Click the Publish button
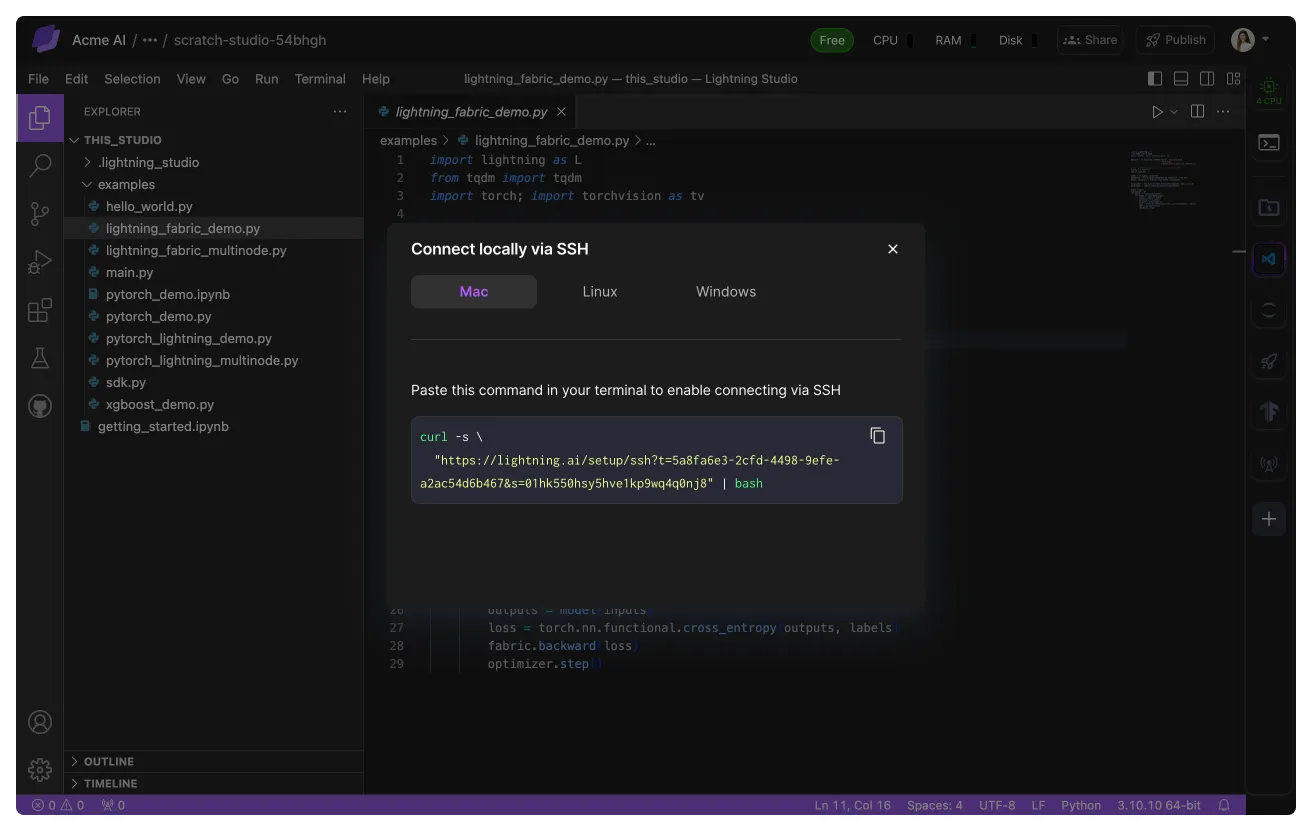This screenshot has height=831, width=1312. (1175, 40)
